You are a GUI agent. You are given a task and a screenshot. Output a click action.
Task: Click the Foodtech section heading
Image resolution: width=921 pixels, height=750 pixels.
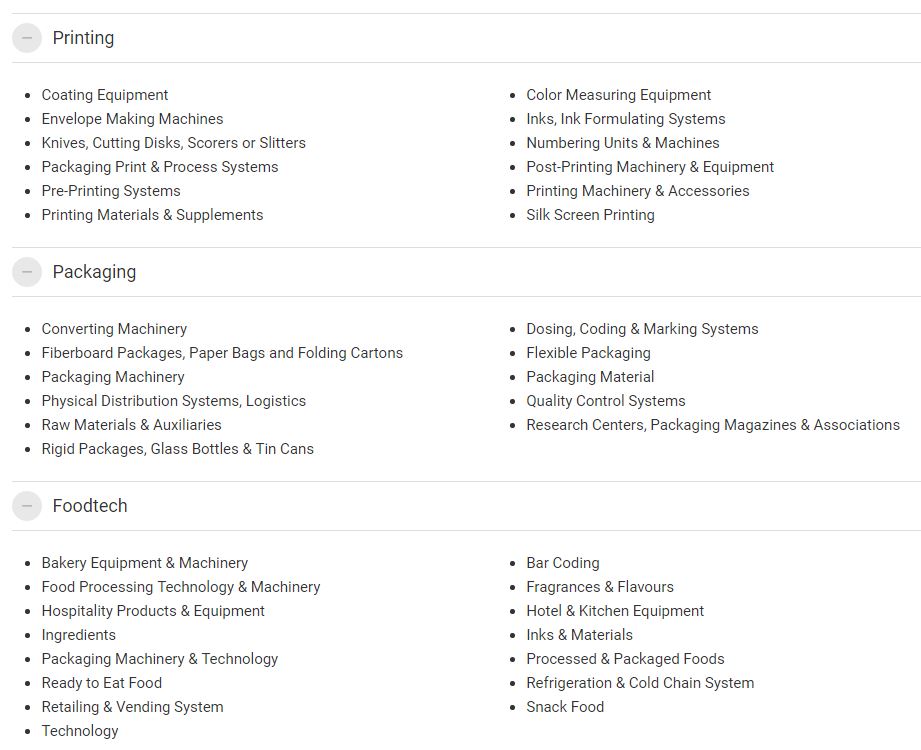coord(90,506)
